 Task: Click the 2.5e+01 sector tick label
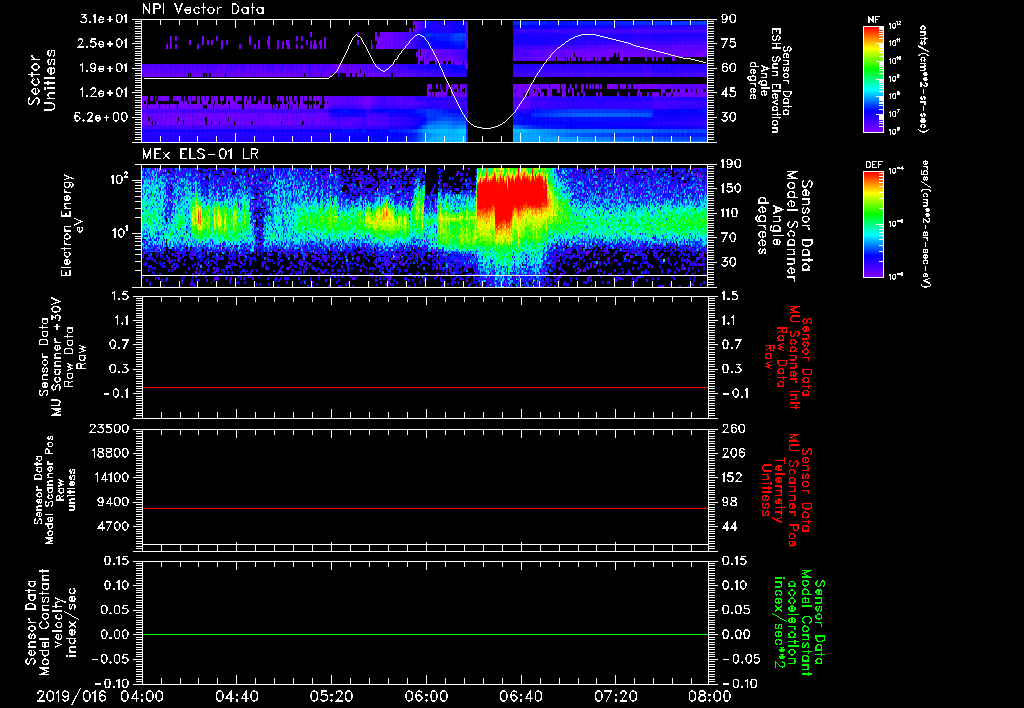(x=103, y=43)
